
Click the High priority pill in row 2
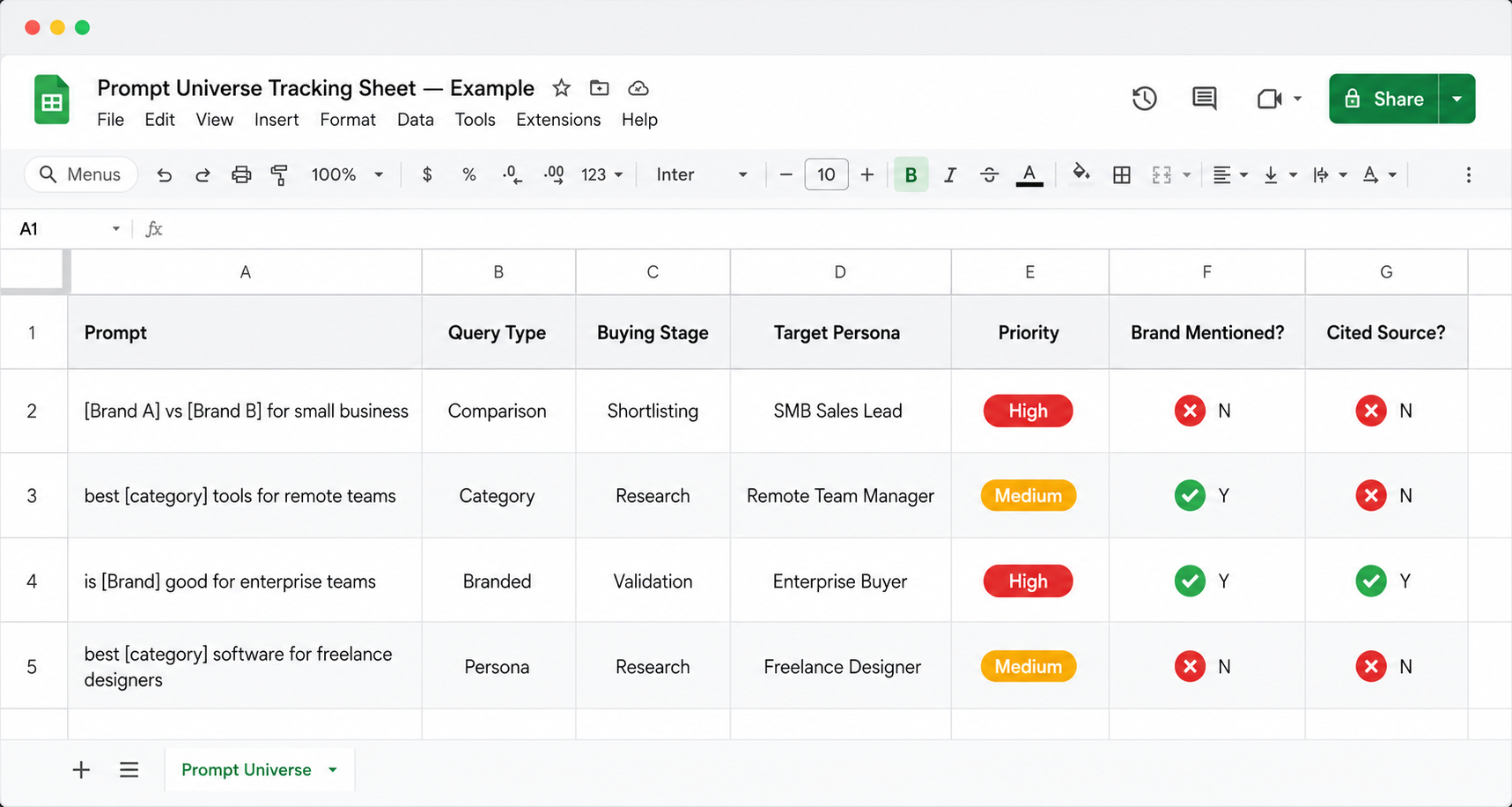(1028, 411)
